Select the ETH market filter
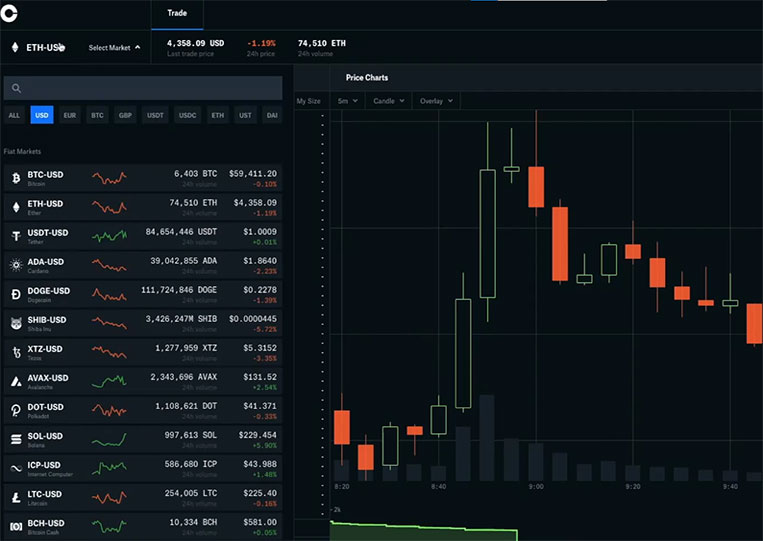This screenshot has height=541, width=763. point(218,115)
